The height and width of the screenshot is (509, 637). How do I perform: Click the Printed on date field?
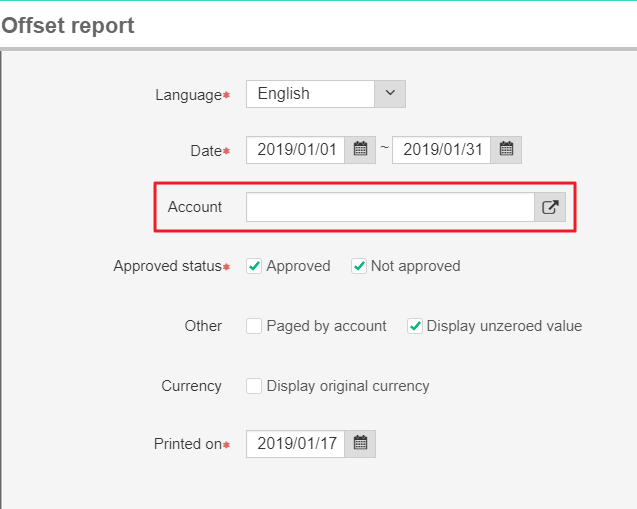[x=296, y=443]
